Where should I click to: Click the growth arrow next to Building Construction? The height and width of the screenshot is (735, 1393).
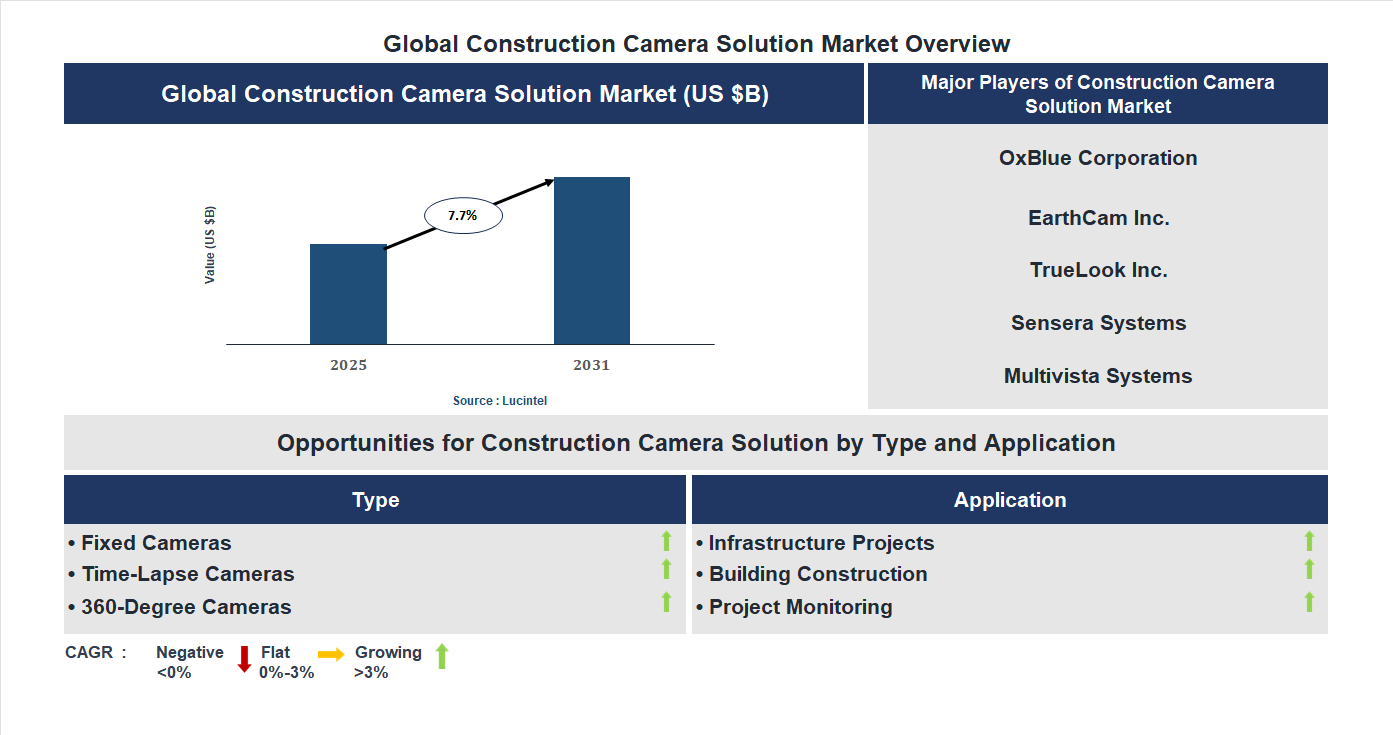click(x=1309, y=572)
